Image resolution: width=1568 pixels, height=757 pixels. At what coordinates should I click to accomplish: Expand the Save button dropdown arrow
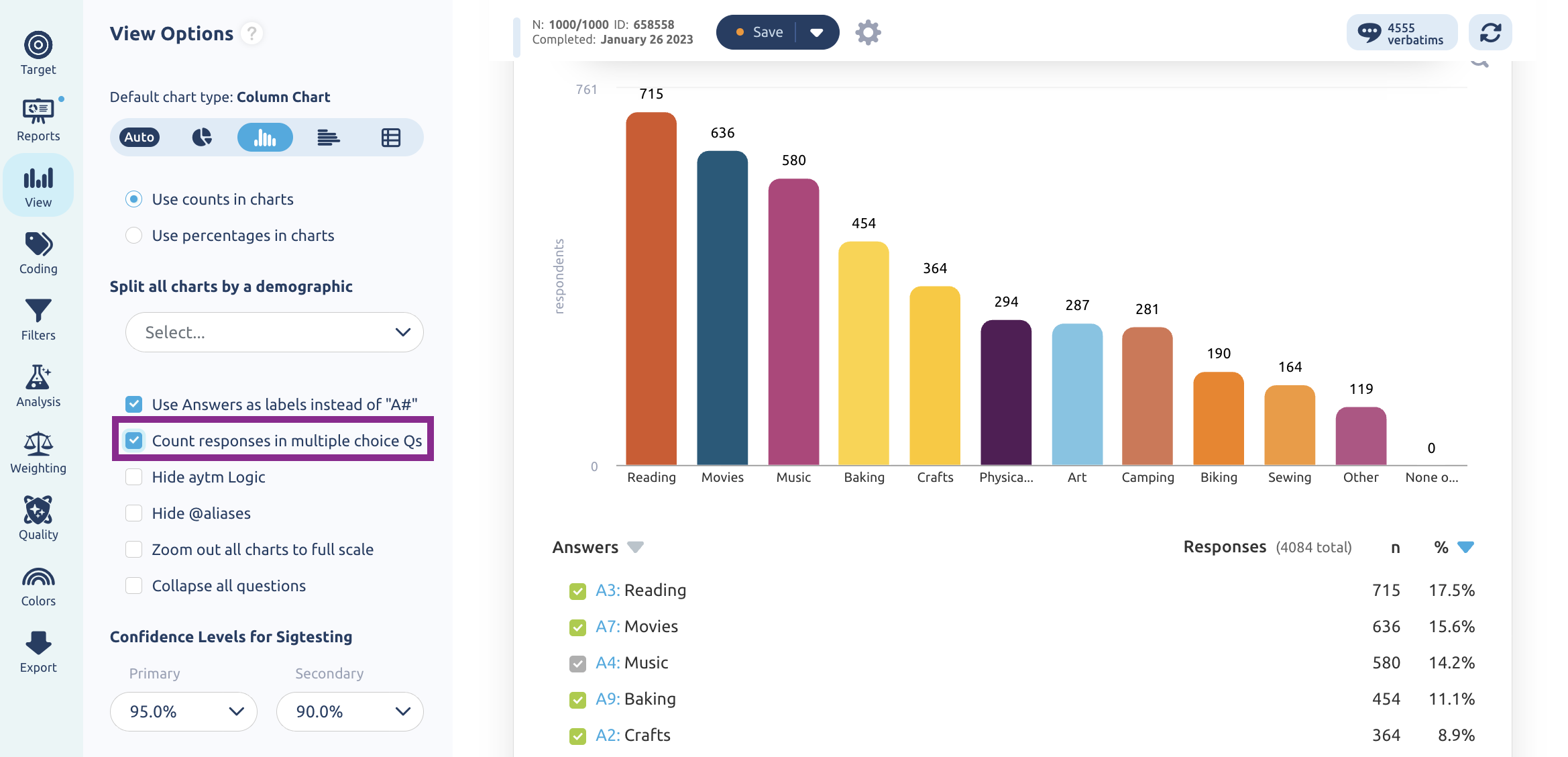(817, 32)
